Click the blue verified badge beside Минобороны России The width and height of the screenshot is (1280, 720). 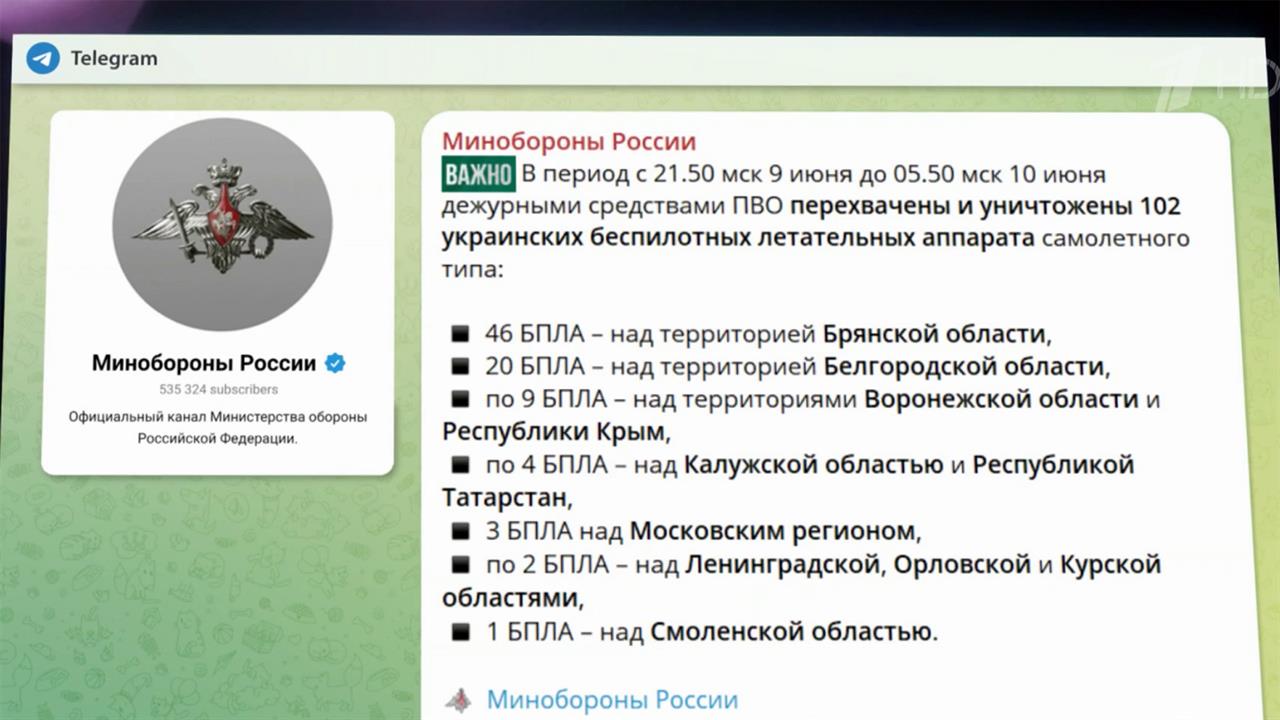[335, 363]
